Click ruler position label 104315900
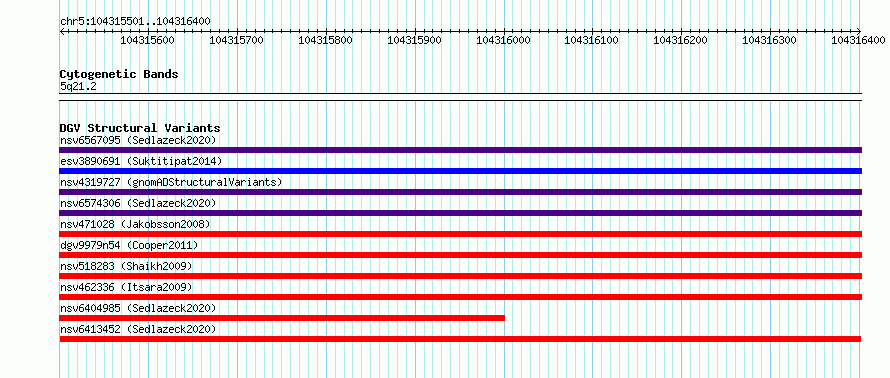Viewport: 890px width, 378px height. pyautogui.click(x=414, y=40)
